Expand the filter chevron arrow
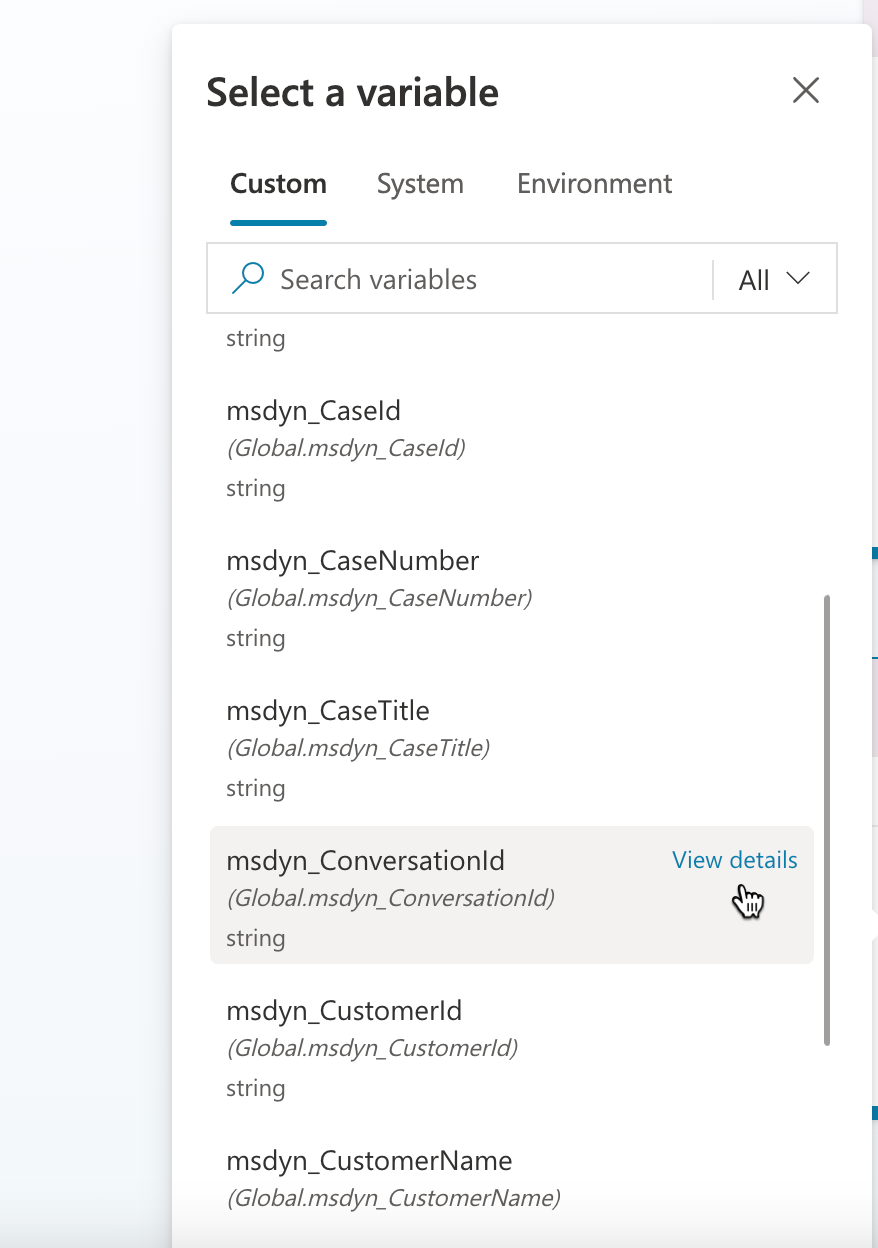 798,279
